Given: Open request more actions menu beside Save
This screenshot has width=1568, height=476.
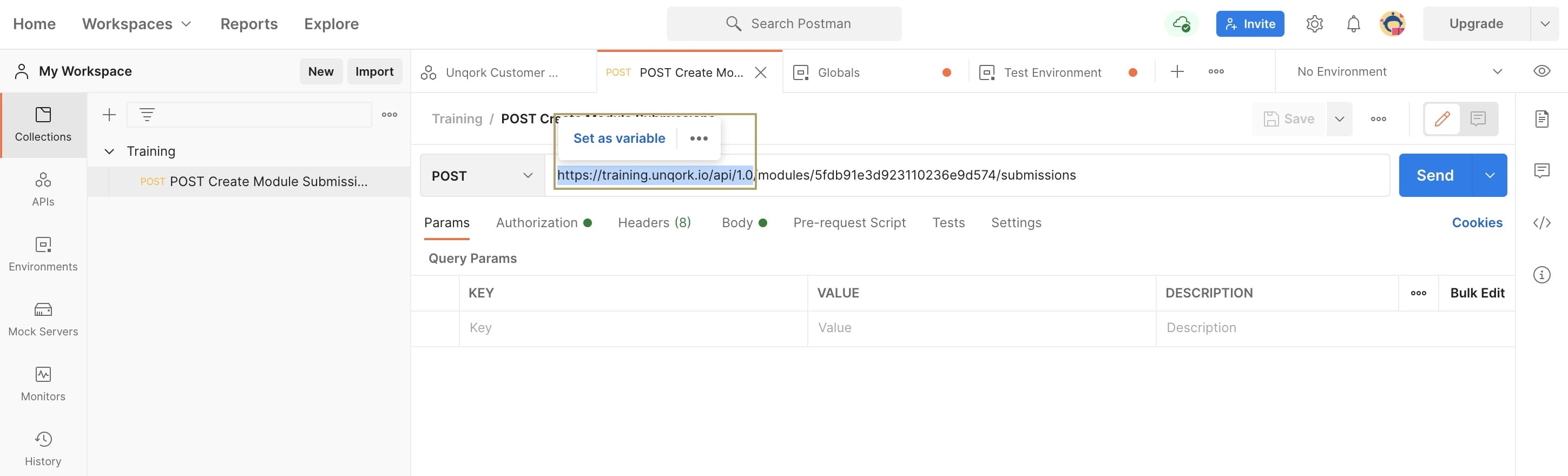Looking at the screenshot, I should 1379,118.
